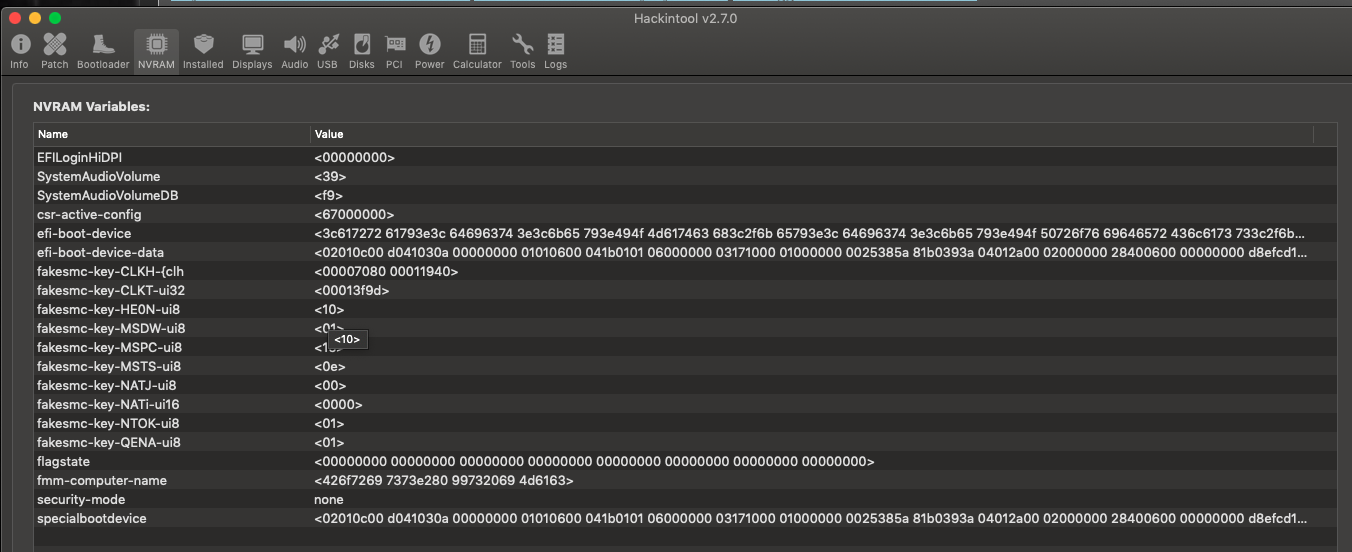This screenshot has height=552, width=1352.
Task: Select the fakesmc-key-MSTS-ui8 row
Action: pyautogui.click(x=685, y=367)
